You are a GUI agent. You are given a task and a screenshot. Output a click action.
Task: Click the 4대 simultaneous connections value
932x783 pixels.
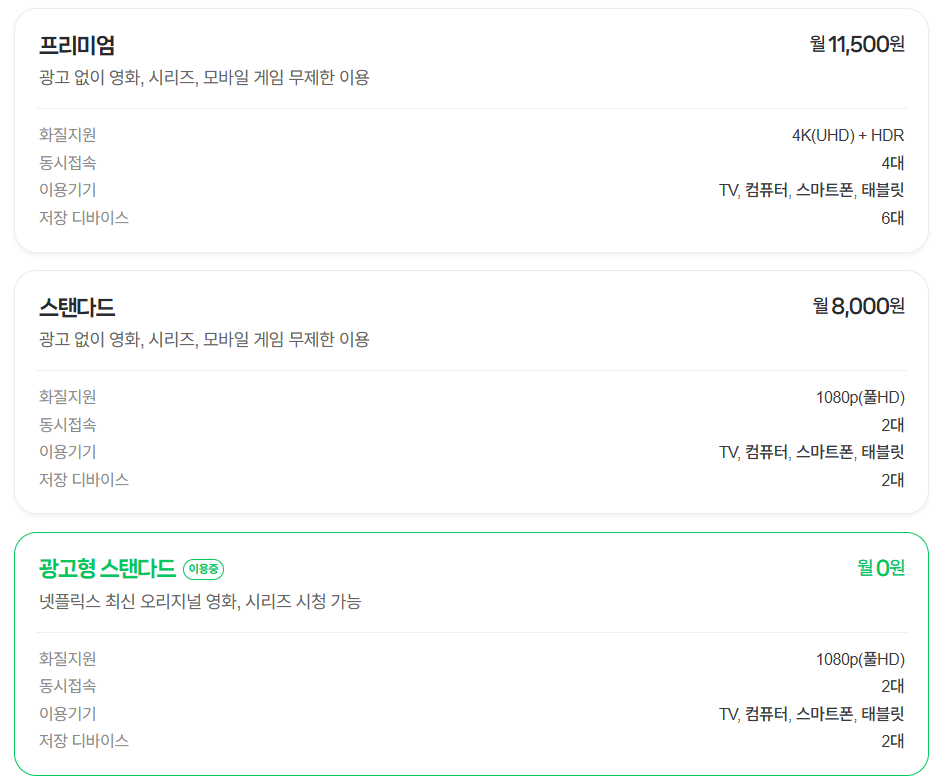coord(893,162)
